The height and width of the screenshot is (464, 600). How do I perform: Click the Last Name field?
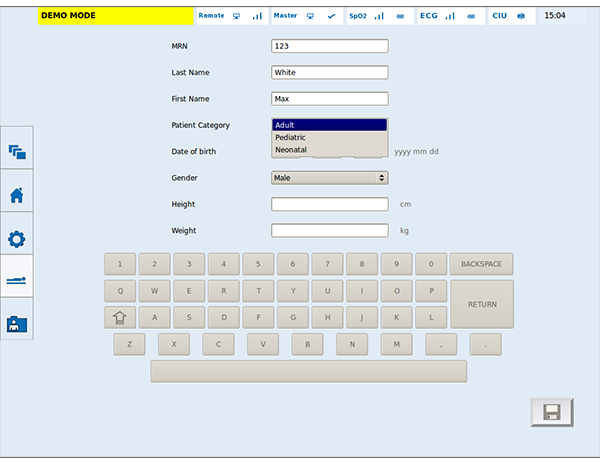coord(329,72)
